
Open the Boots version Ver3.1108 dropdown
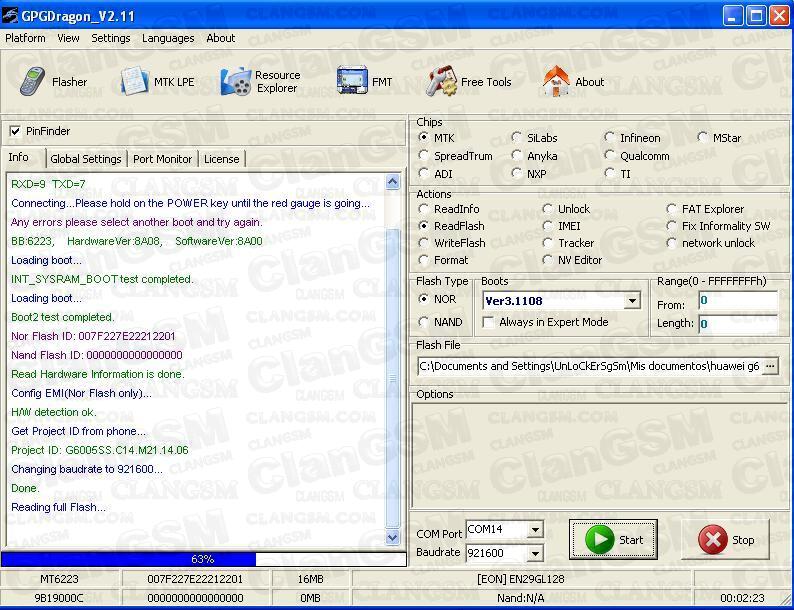(x=632, y=301)
